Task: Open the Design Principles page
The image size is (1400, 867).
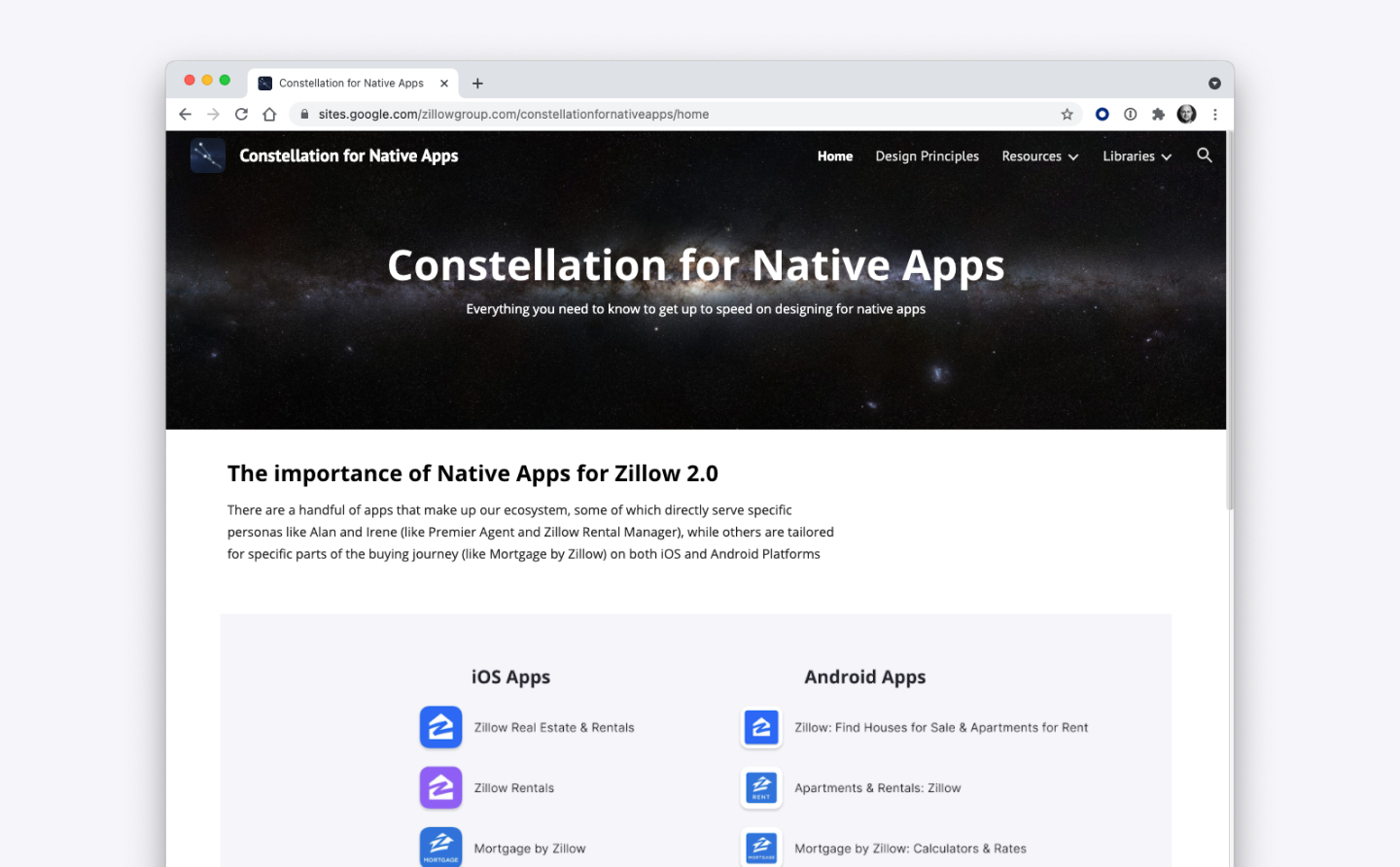Action: point(927,156)
